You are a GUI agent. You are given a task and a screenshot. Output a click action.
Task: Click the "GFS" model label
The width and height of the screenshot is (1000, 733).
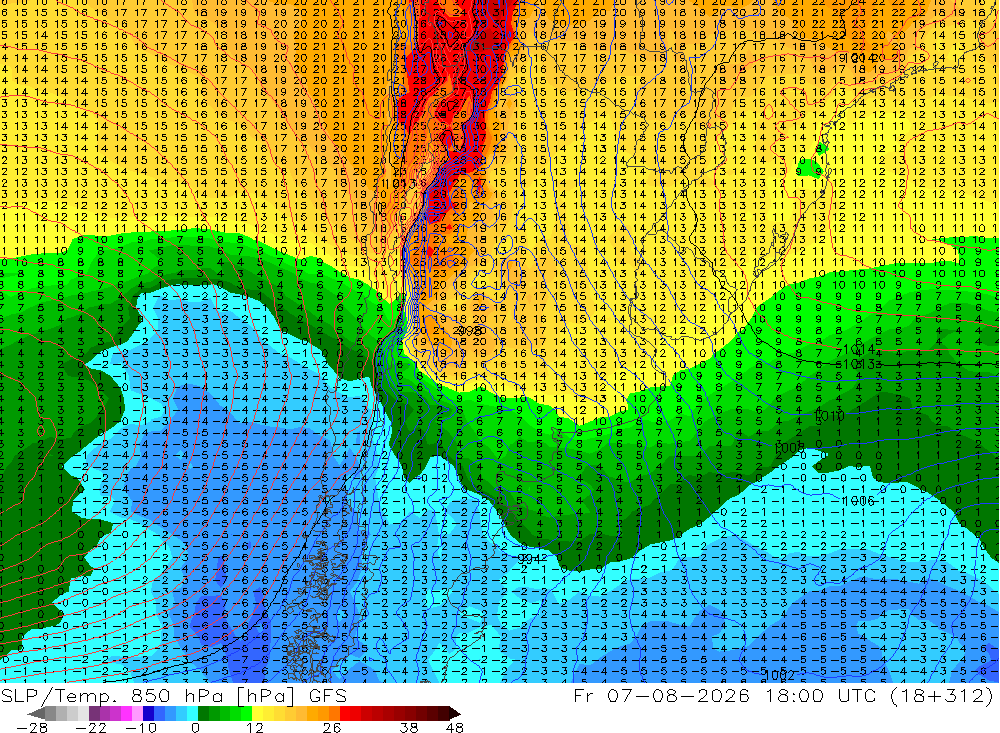tap(328, 696)
